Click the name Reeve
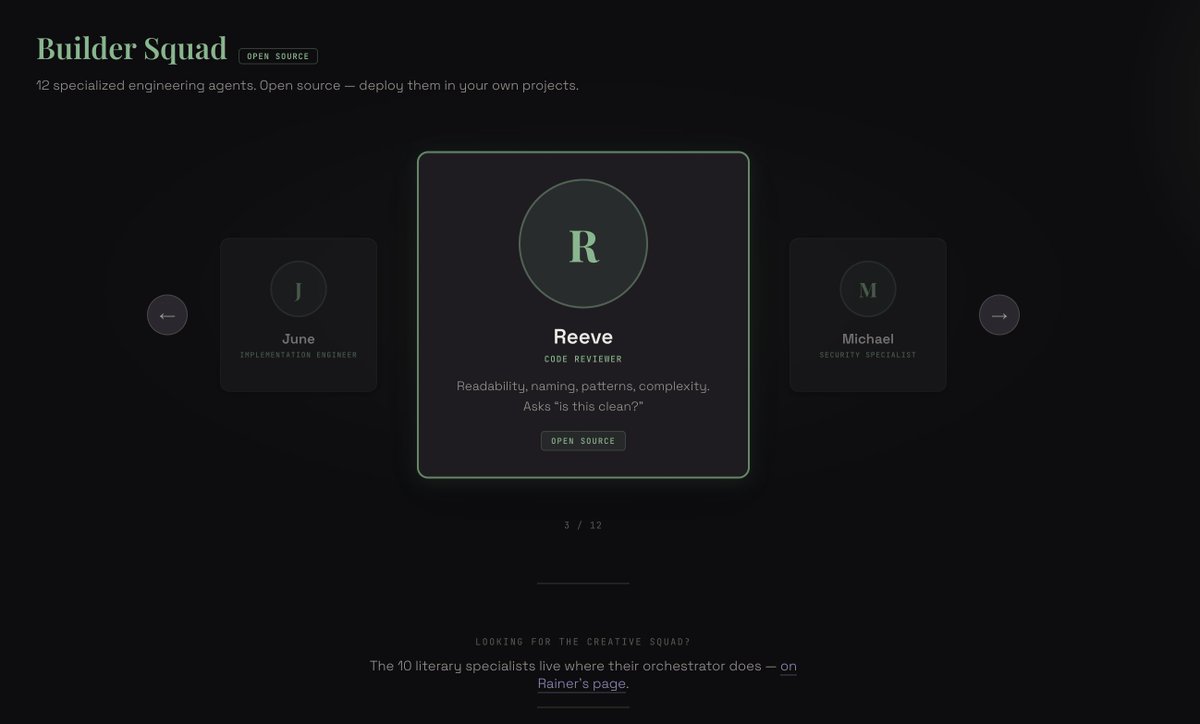1200x724 pixels. [583, 337]
